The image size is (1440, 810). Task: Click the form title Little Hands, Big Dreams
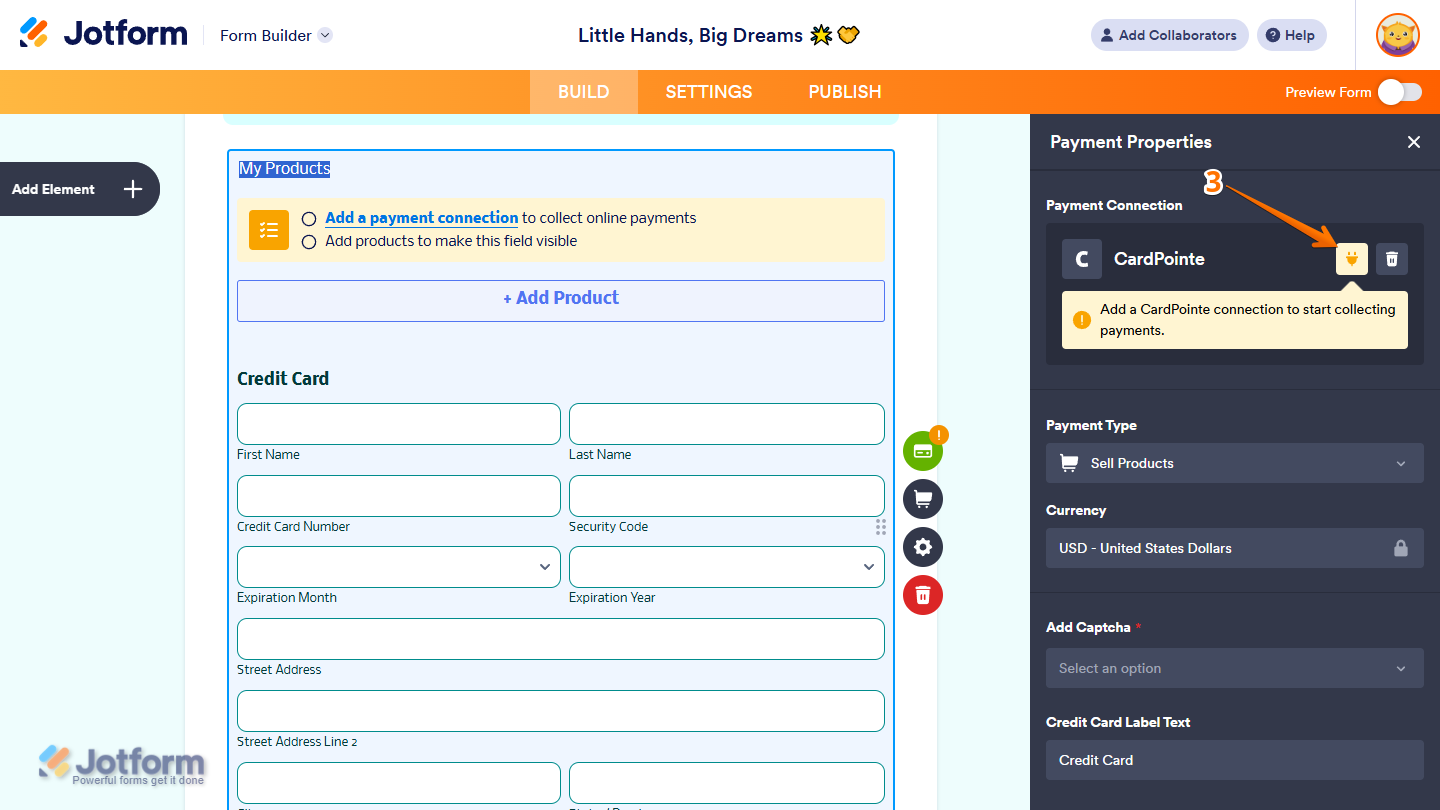(x=719, y=35)
